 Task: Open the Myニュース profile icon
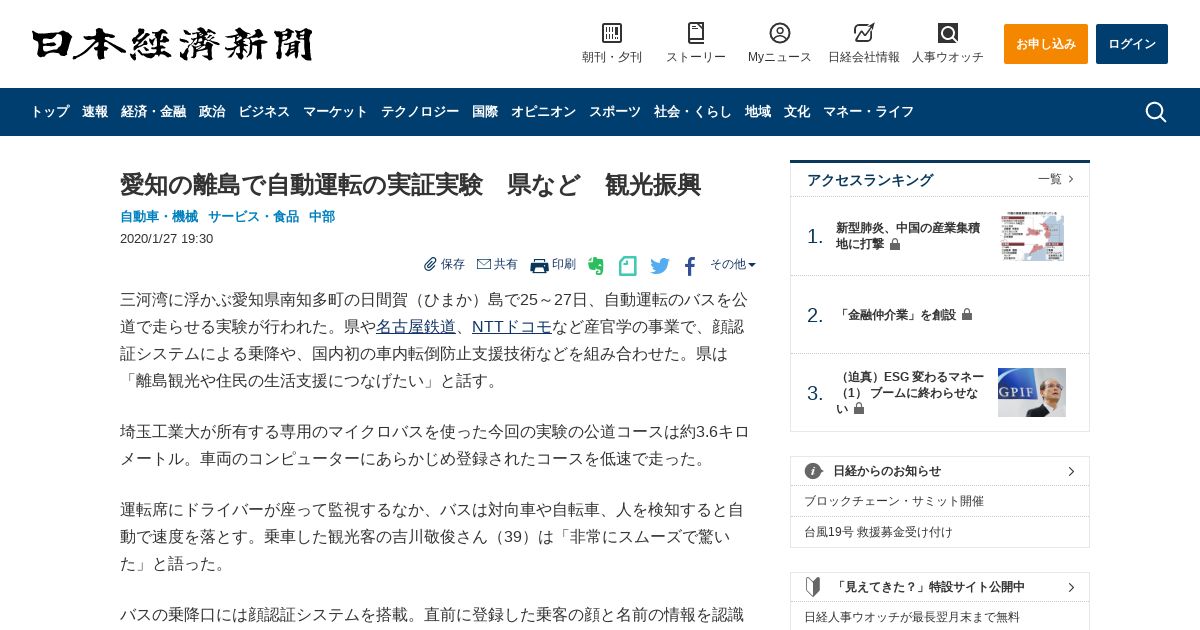click(780, 33)
